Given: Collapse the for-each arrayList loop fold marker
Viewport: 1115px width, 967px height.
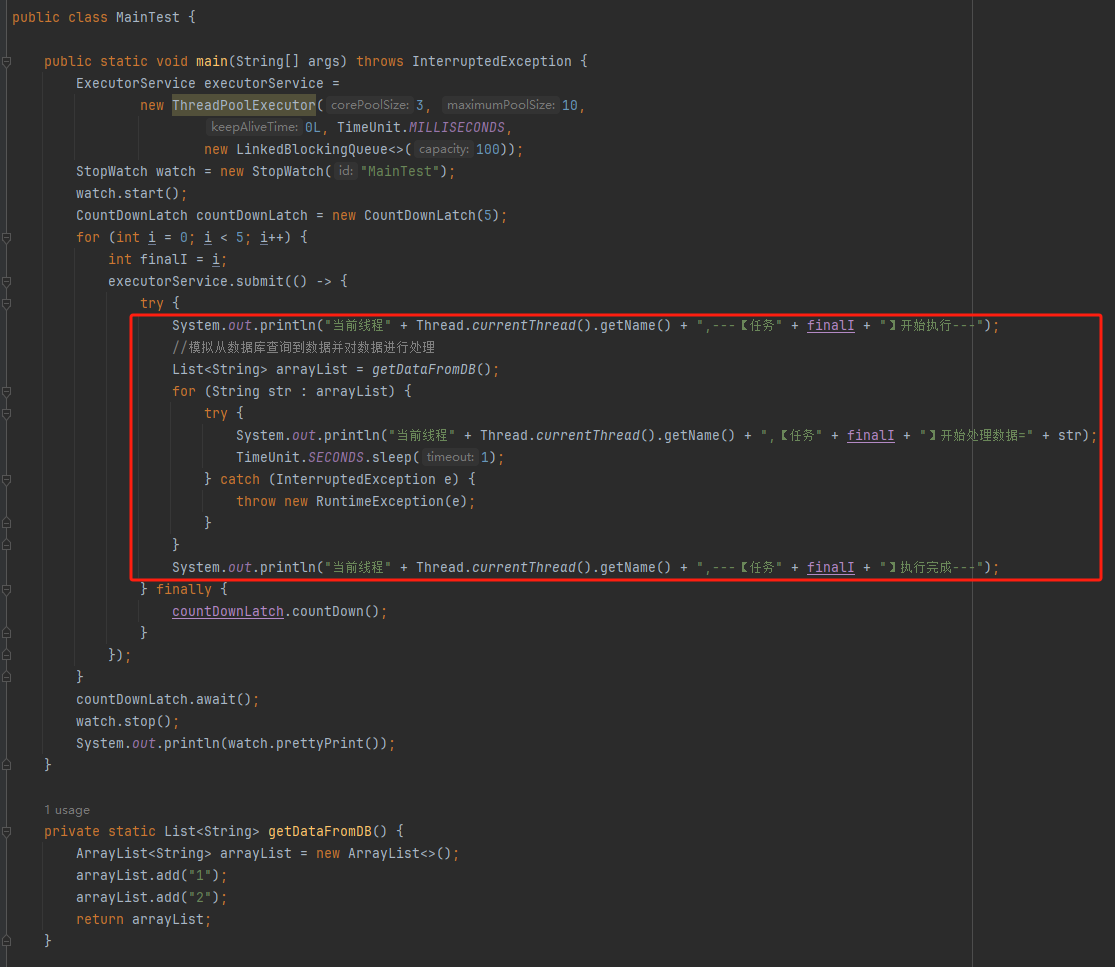Looking at the screenshot, I should tap(6, 391).
